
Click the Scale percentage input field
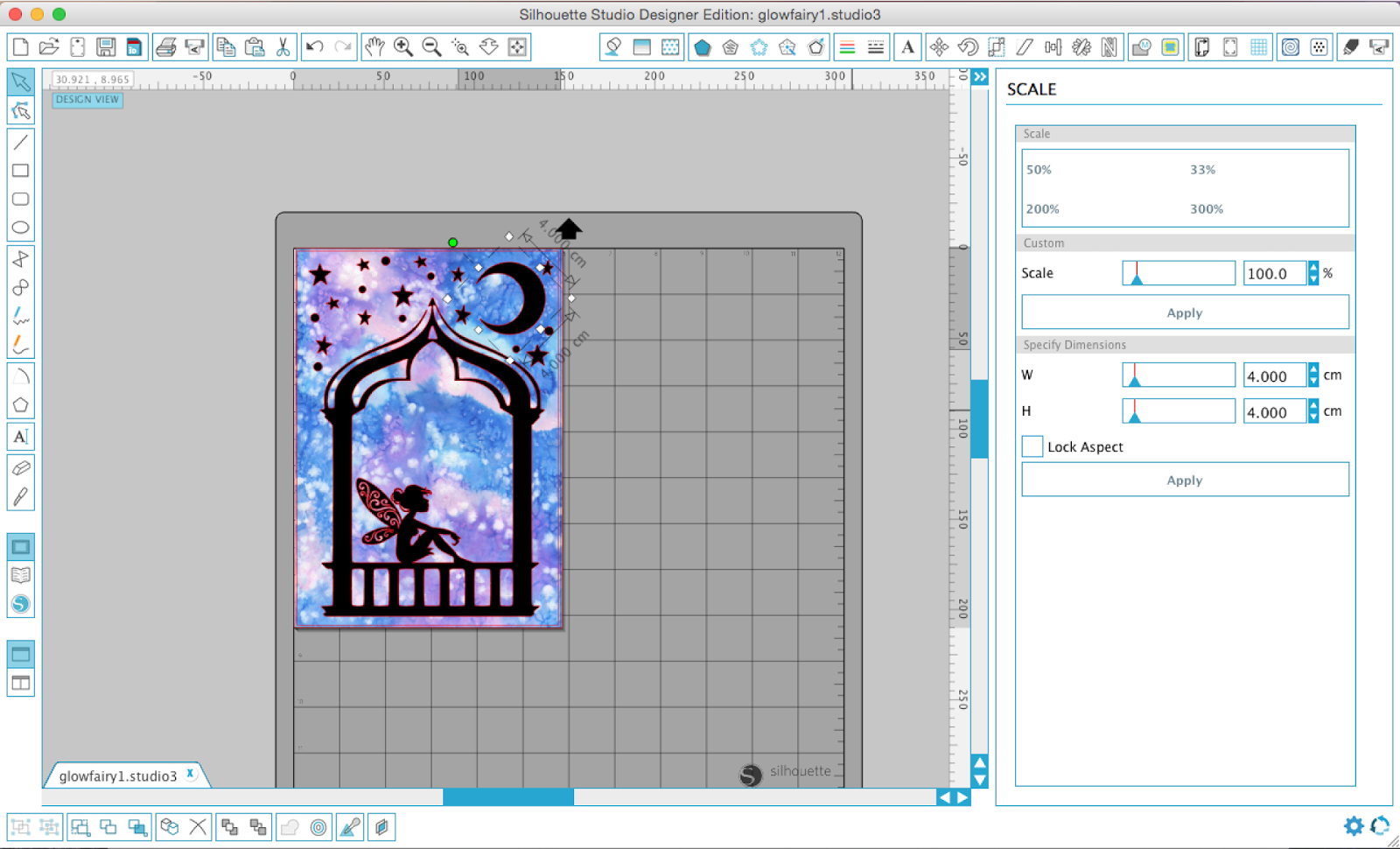(1275, 273)
